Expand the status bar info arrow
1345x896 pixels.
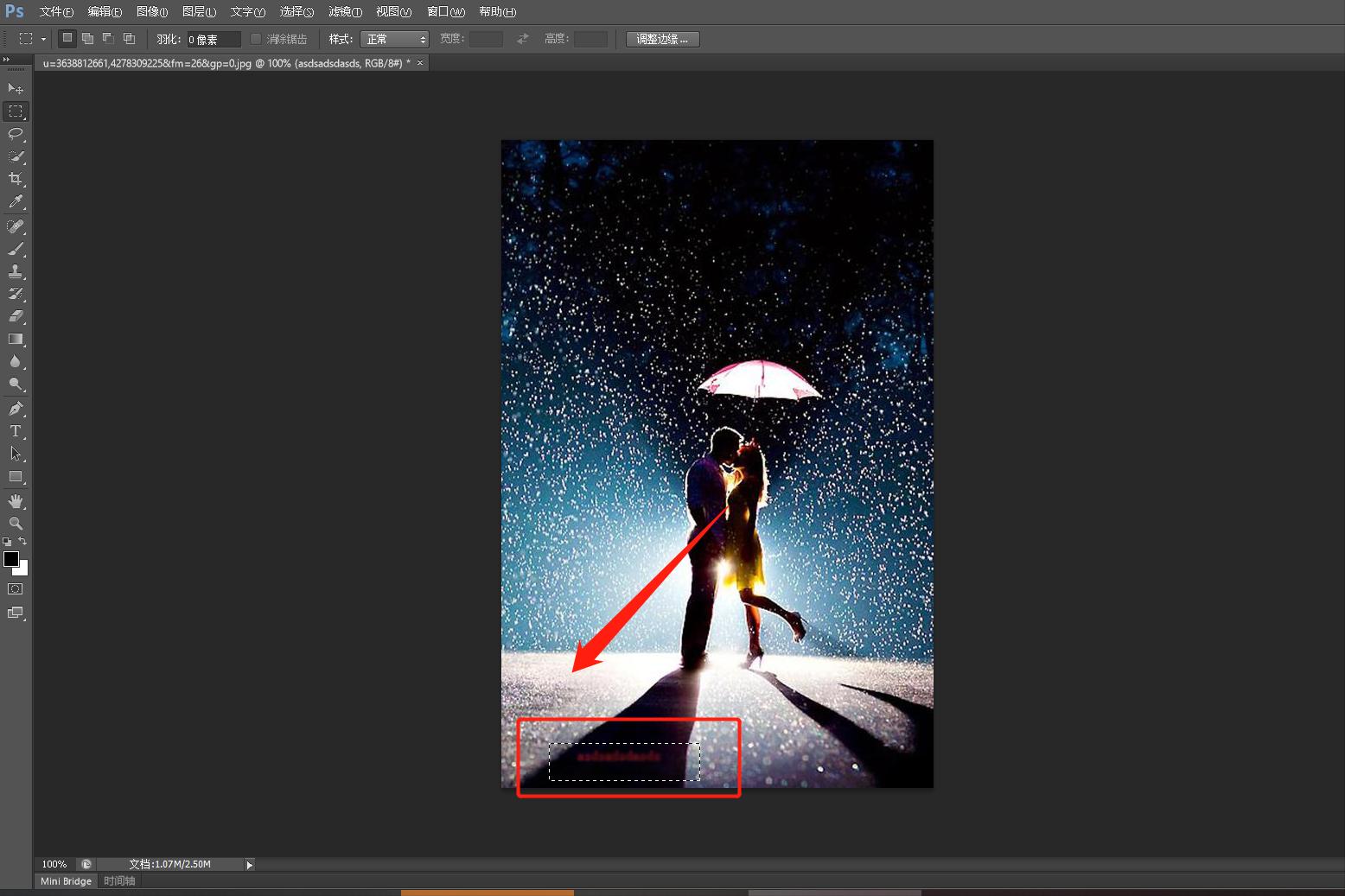tap(249, 864)
